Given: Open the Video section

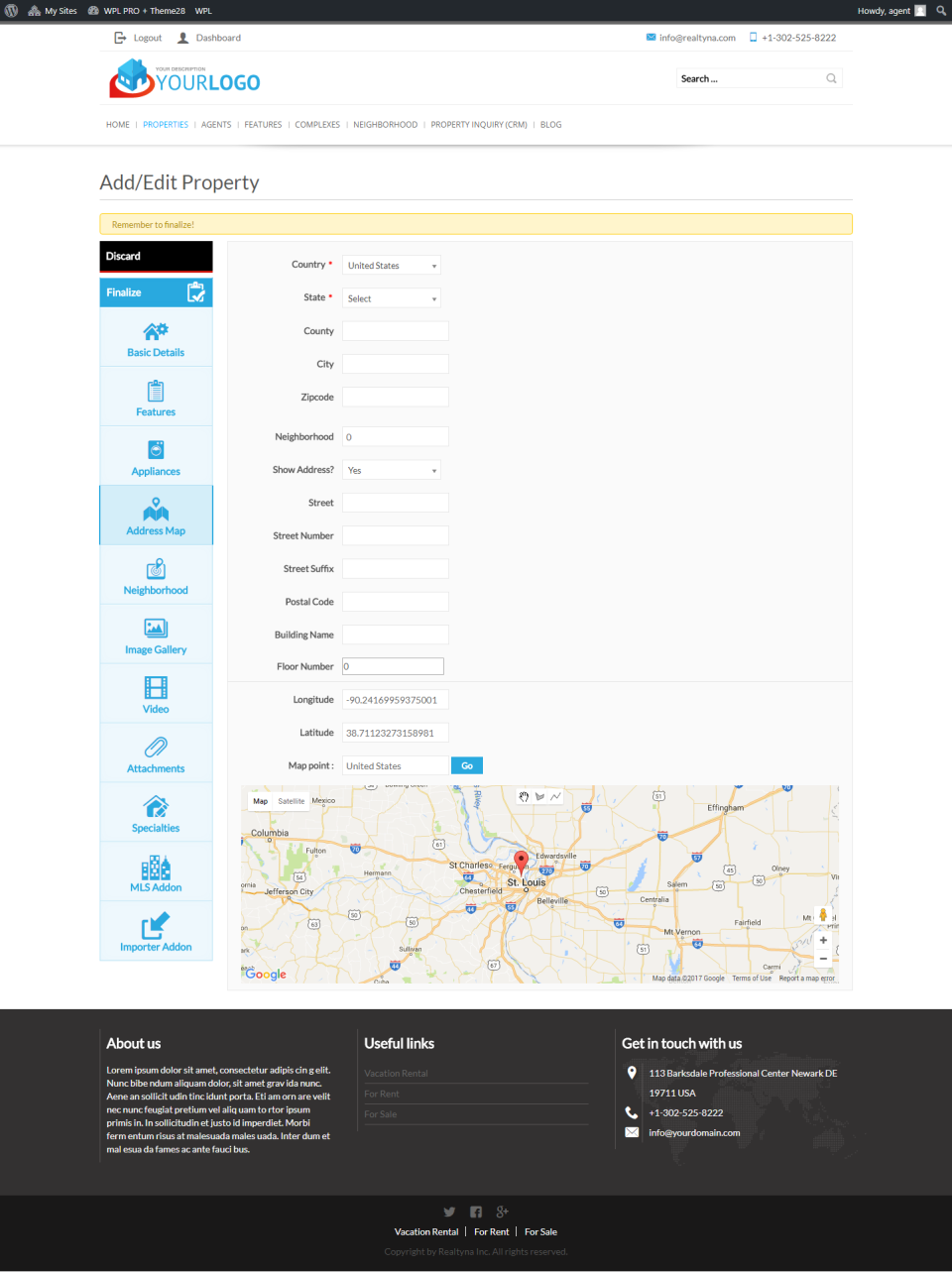Looking at the screenshot, I should (x=156, y=694).
